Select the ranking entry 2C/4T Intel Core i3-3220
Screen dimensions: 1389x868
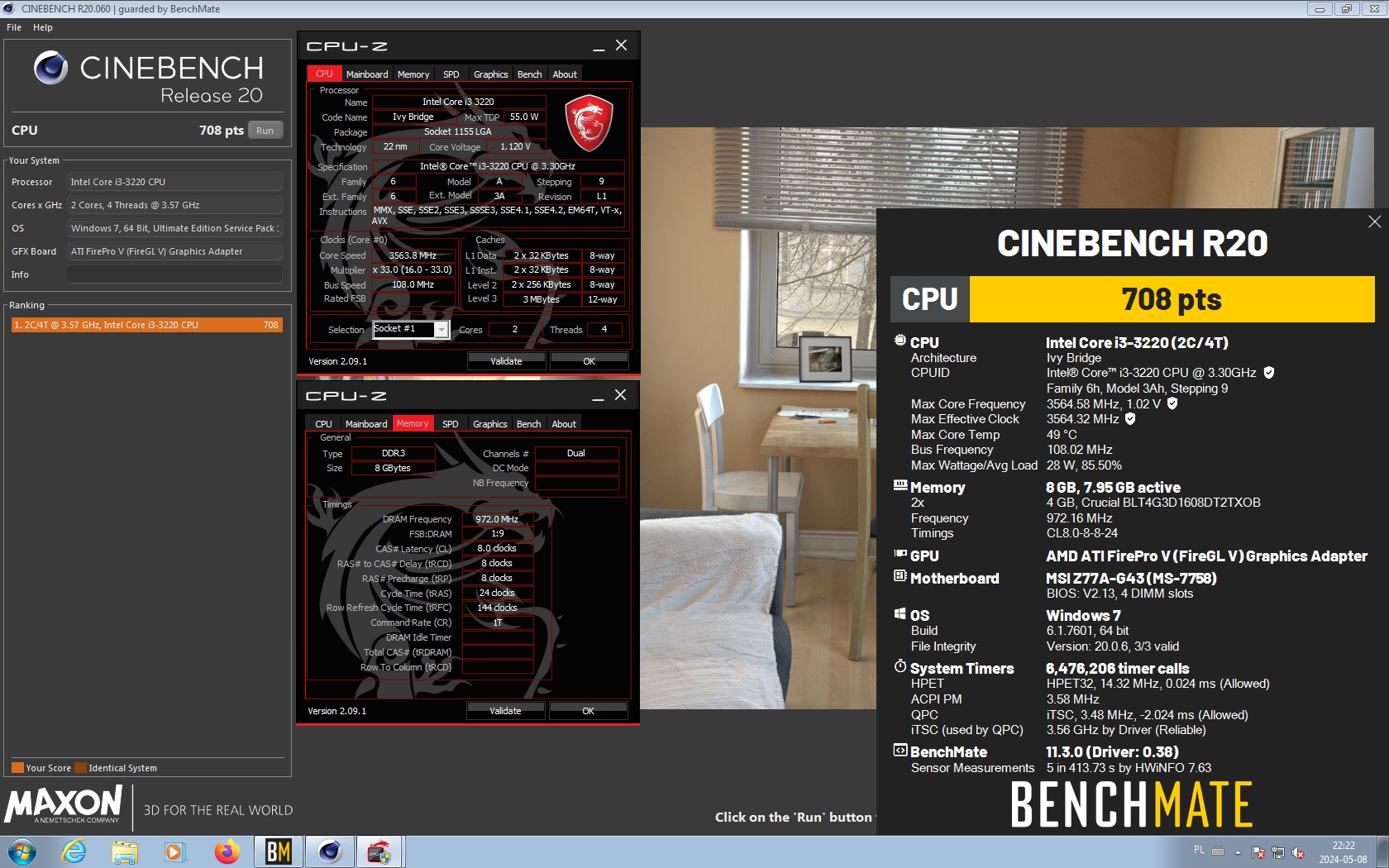(x=146, y=325)
